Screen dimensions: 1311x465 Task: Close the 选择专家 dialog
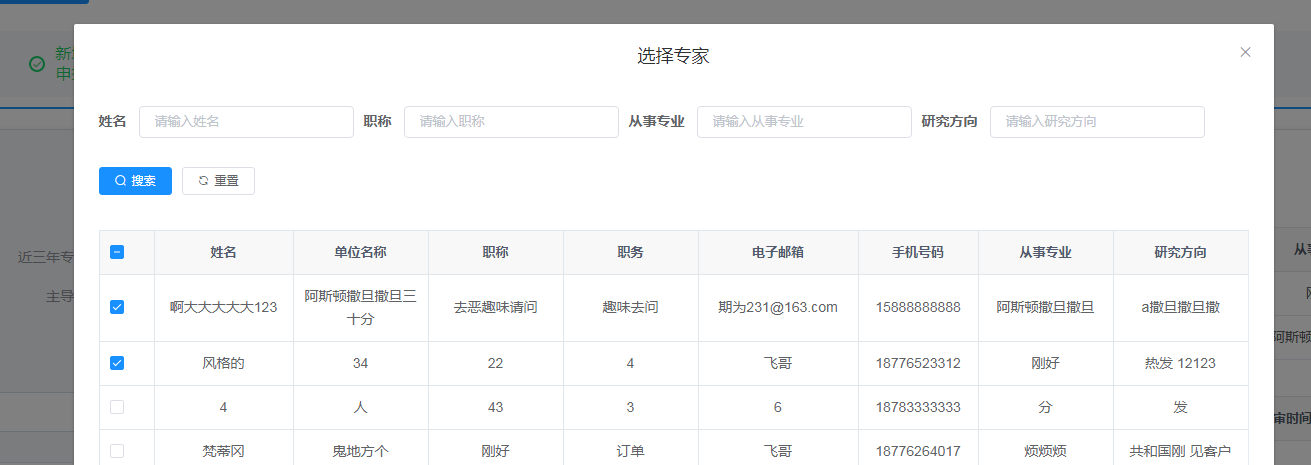coord(1245,52)
